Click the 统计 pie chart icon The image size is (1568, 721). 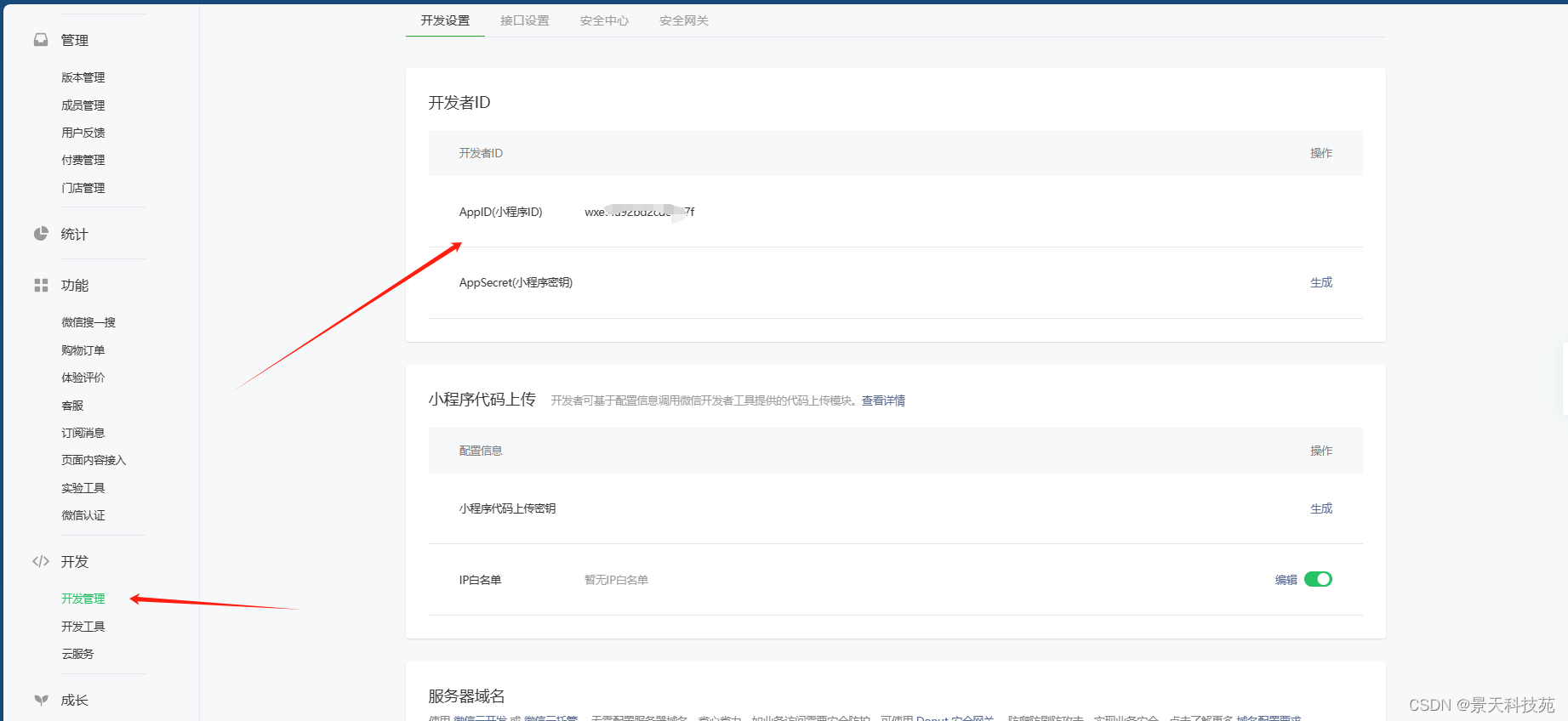(41, 234)
